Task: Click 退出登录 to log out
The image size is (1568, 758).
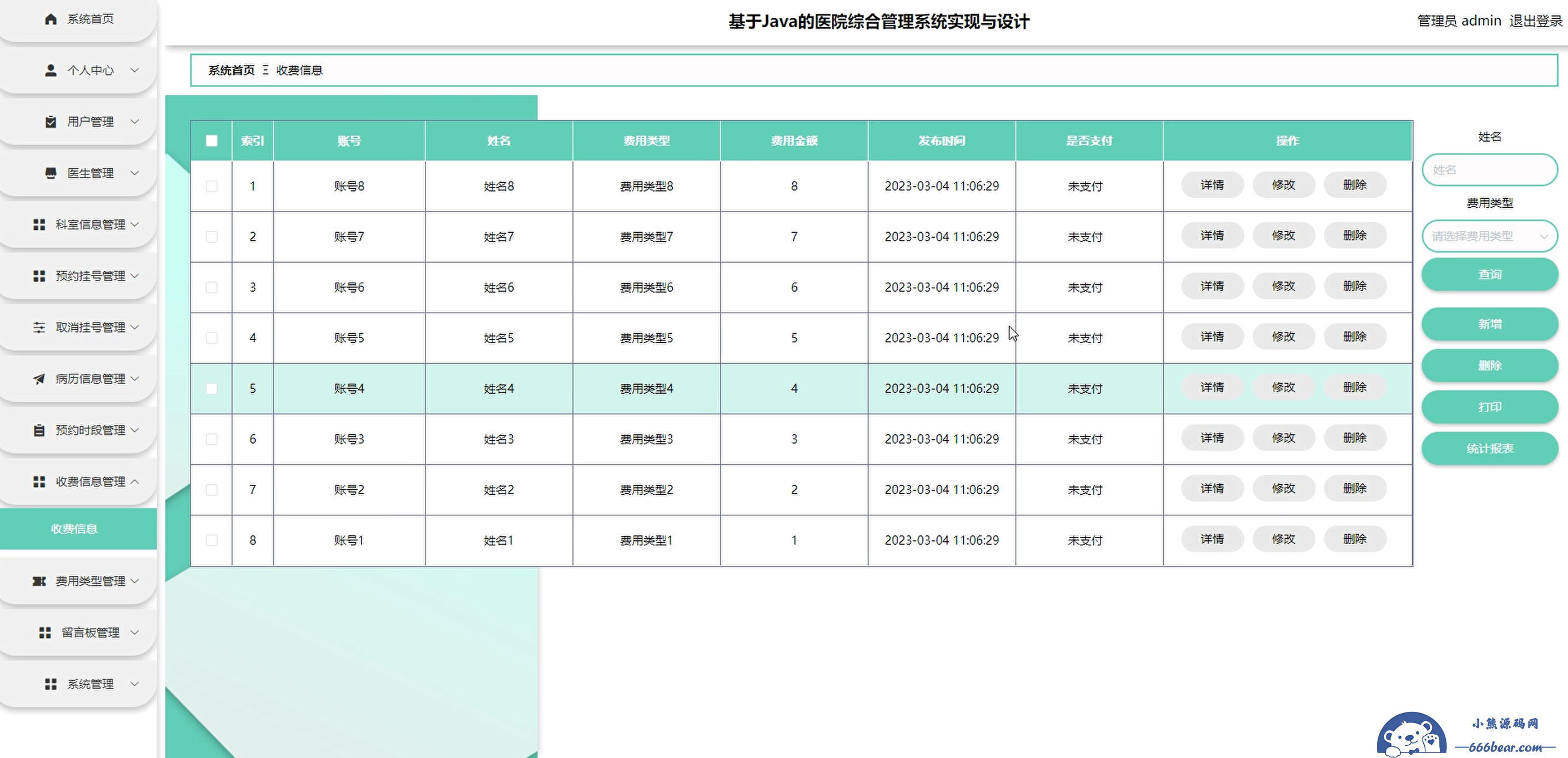Action: click(1536, 21)
